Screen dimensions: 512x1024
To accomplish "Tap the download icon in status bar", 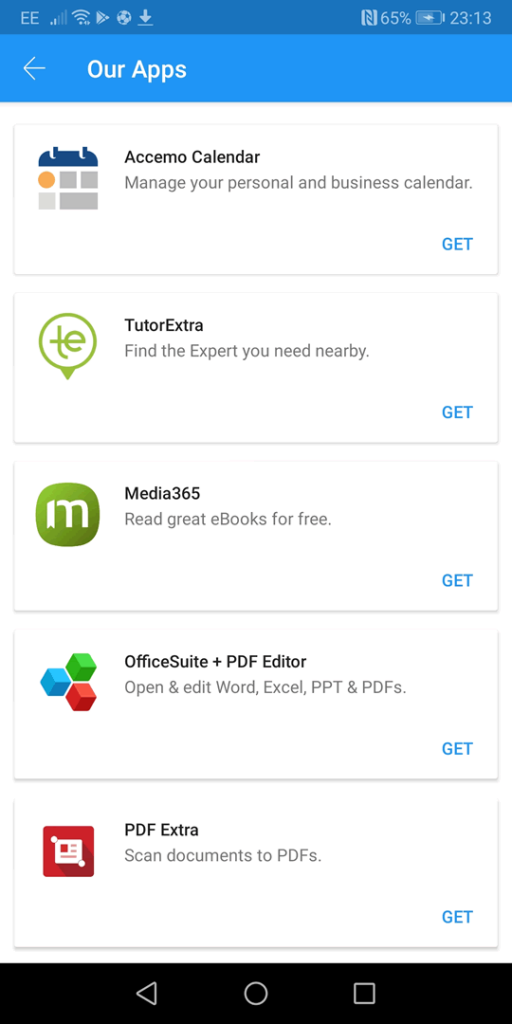I will pyautogui.click(x=145, y=18).
